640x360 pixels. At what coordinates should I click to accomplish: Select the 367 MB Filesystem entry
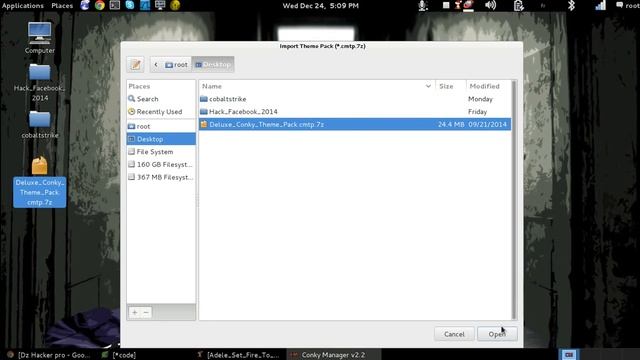[x=161, y=177]
